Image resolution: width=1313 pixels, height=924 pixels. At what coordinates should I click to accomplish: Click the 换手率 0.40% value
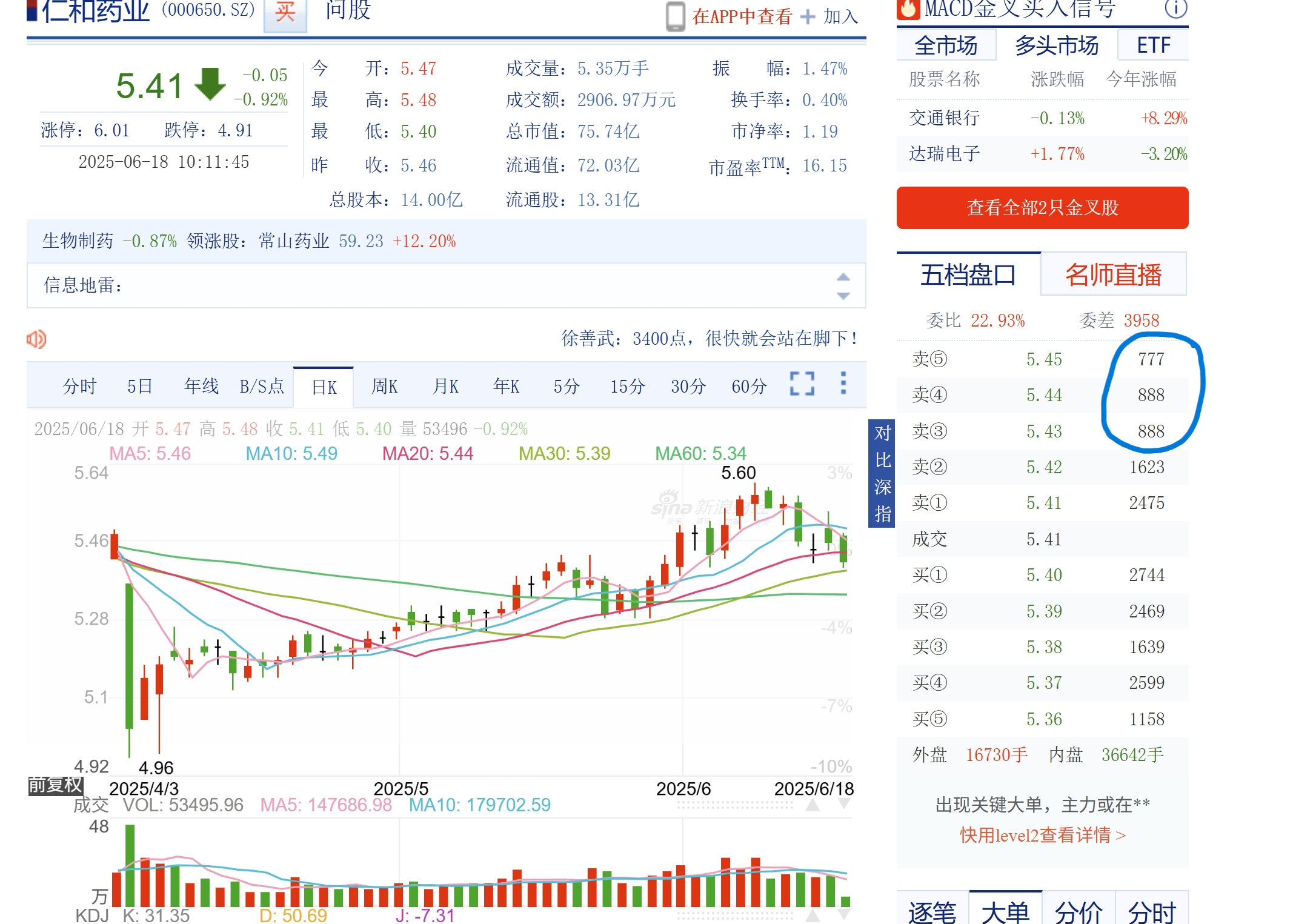coord(825,100)
